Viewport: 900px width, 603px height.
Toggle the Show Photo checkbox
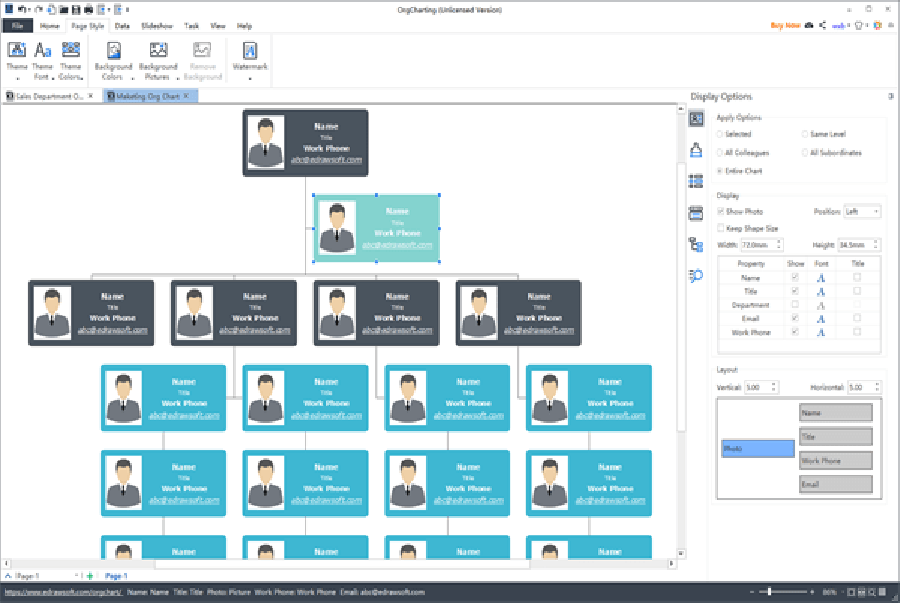[x=721, y=212]
